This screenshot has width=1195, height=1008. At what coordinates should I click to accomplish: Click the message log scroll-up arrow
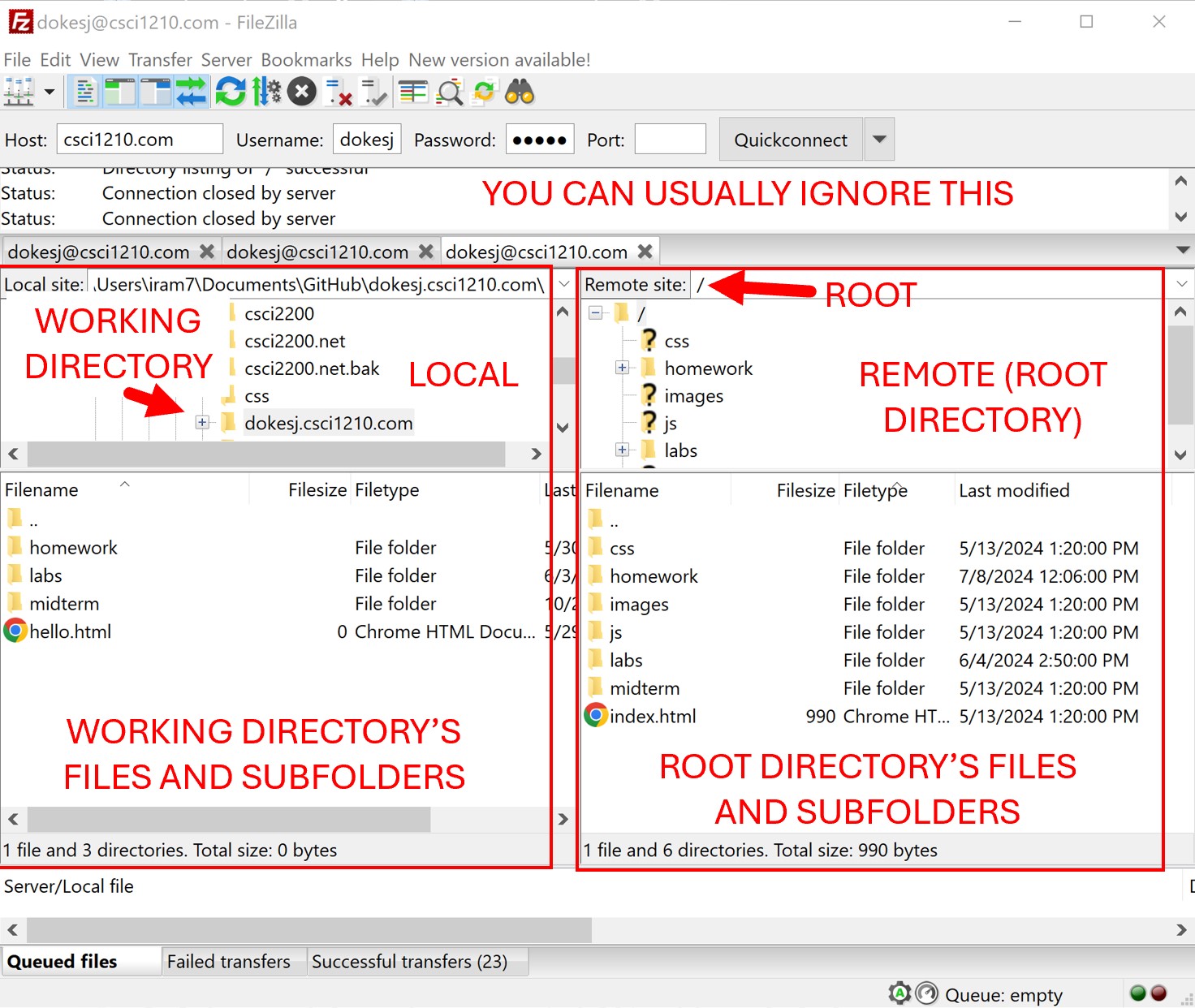(x=1181, y=180)
